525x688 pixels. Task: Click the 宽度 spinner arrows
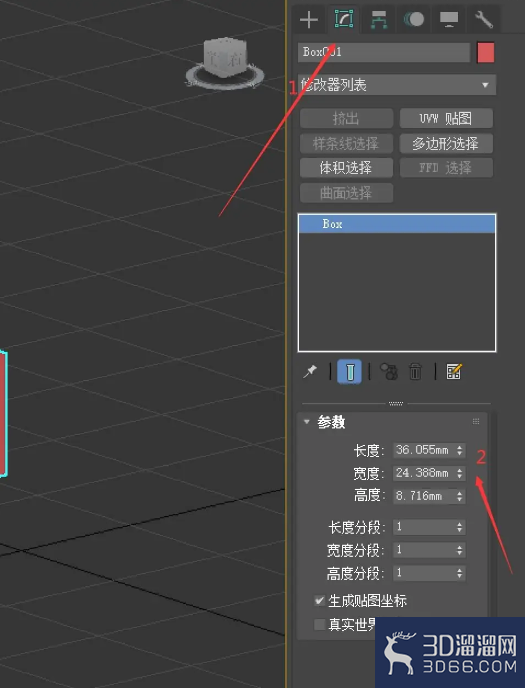[x=460, y=473]
